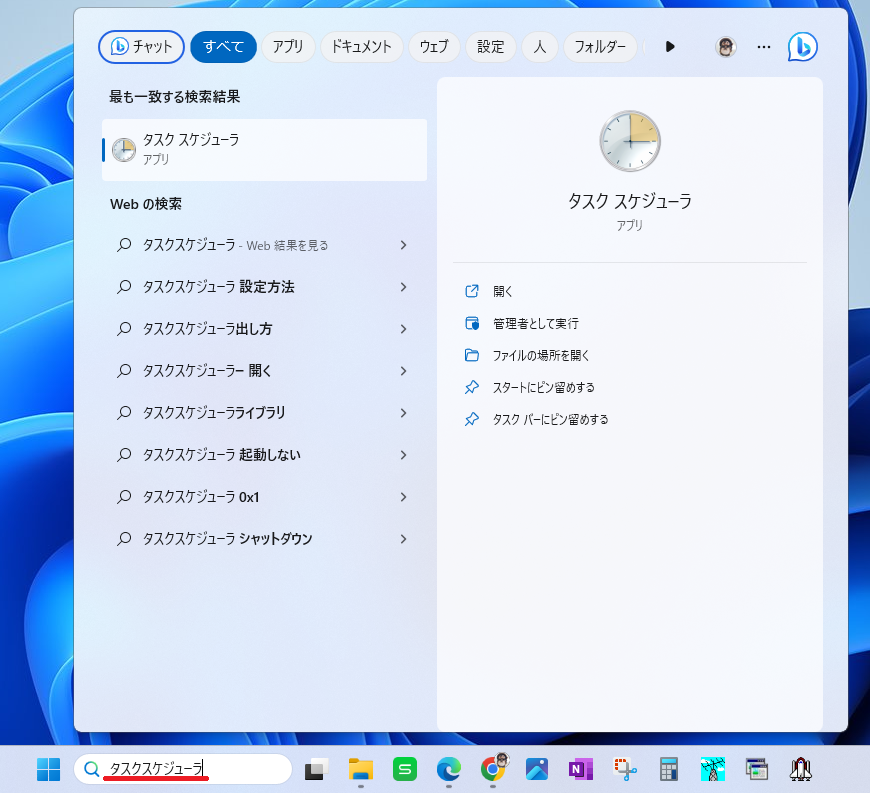Open Google Chrome from taskbar

[493, 769]
